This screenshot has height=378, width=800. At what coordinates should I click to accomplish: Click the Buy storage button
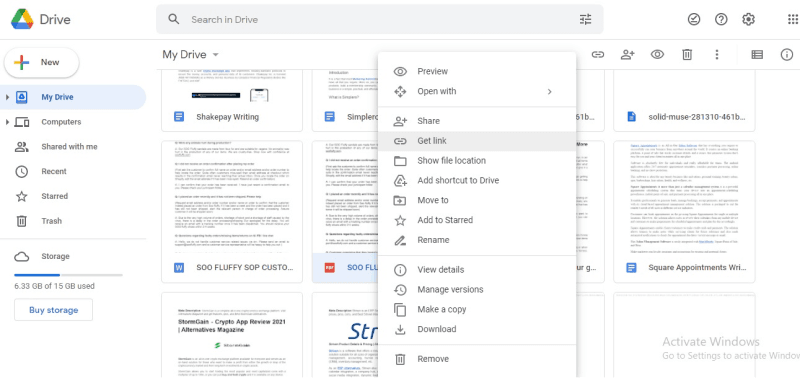pyautogui.click(x=54, y=310)
